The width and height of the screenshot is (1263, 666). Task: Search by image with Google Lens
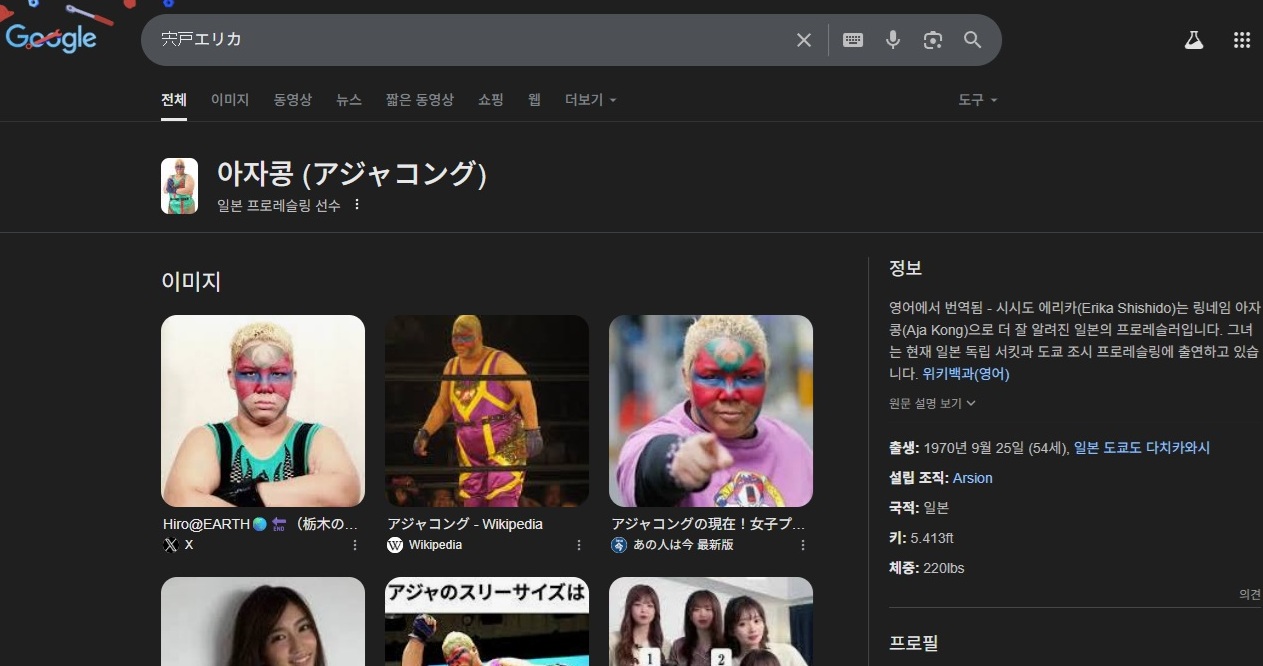(x=933, y=40)
